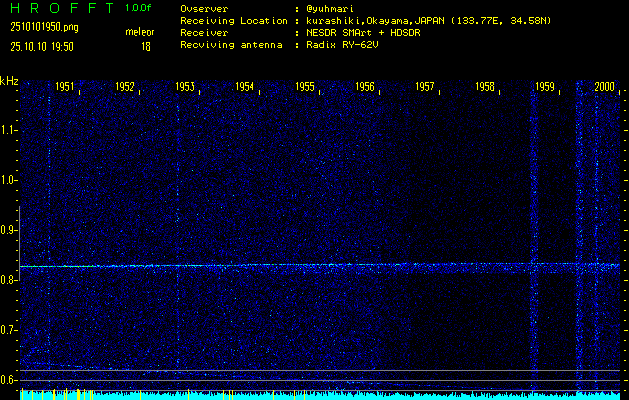Click the antenna value Radix RY-62V
Image resolution: width=629 pixels, height=400 pixels.
pyautogui.click(x=342, y=45)
